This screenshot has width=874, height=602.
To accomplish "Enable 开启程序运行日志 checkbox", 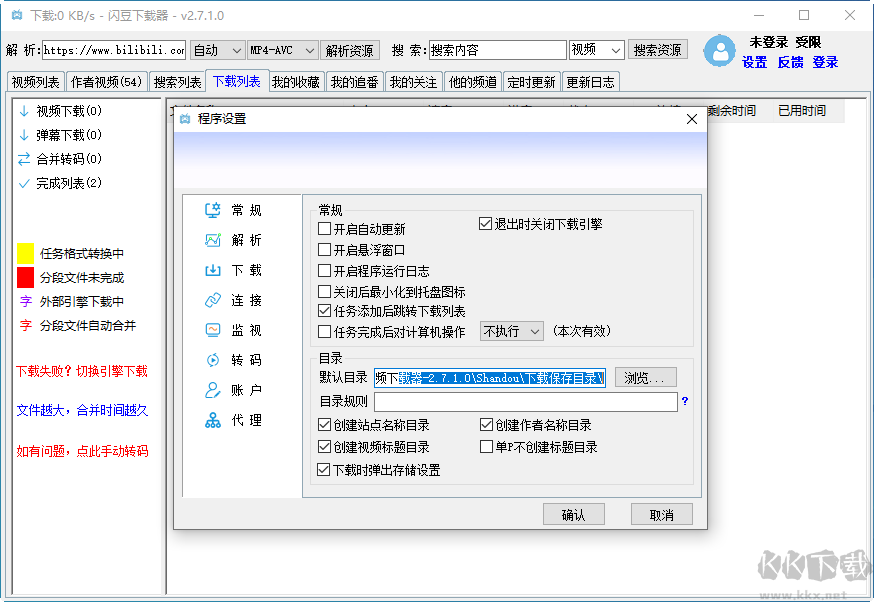I will (324, 271).
